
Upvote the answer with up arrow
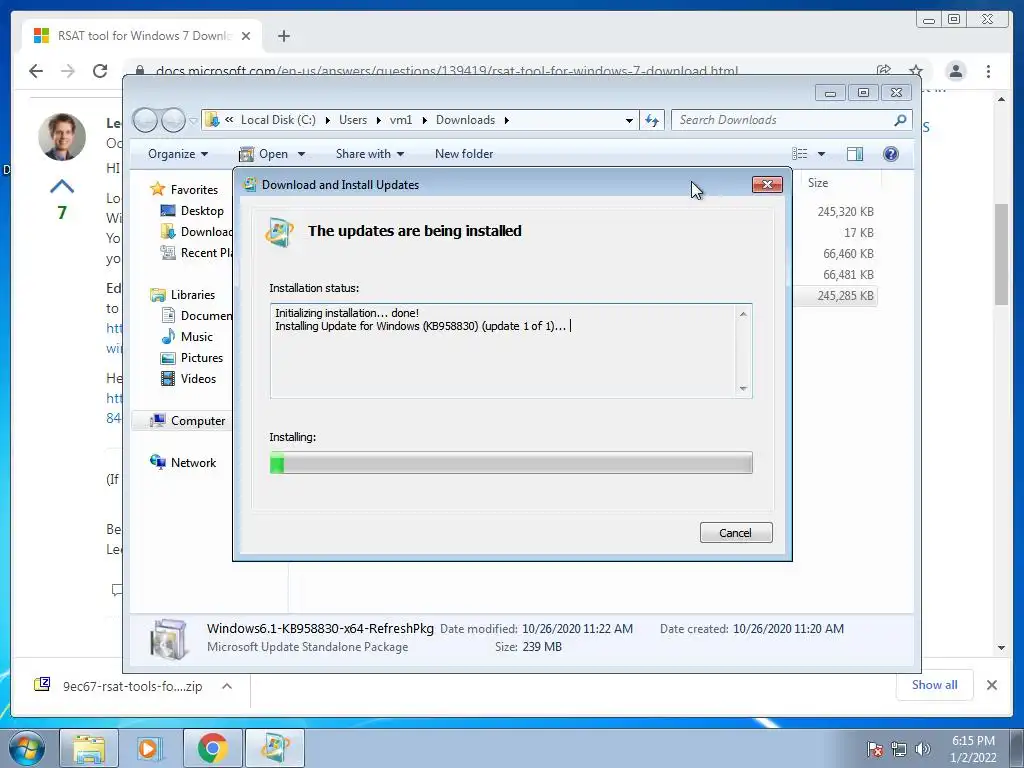coord(62,187)
